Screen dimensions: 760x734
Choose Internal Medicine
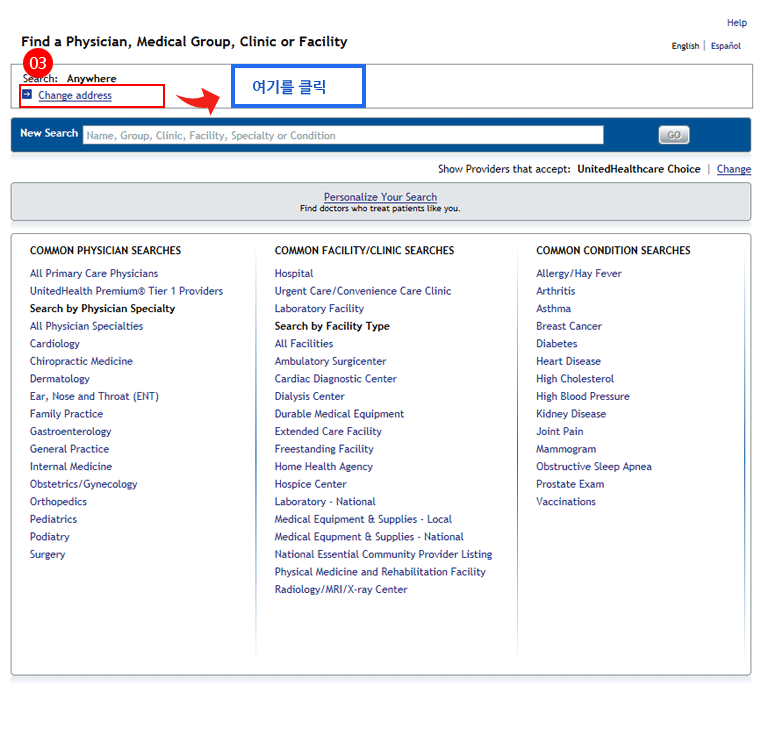pos(71,466)
